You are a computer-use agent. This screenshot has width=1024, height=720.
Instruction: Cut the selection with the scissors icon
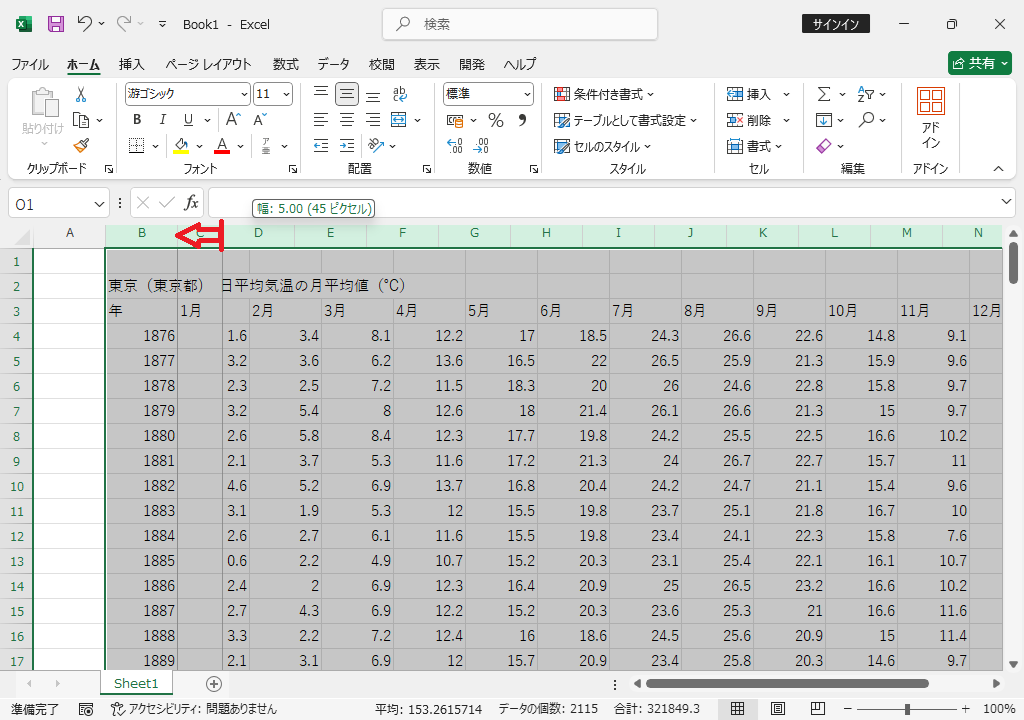pos(81,95)
